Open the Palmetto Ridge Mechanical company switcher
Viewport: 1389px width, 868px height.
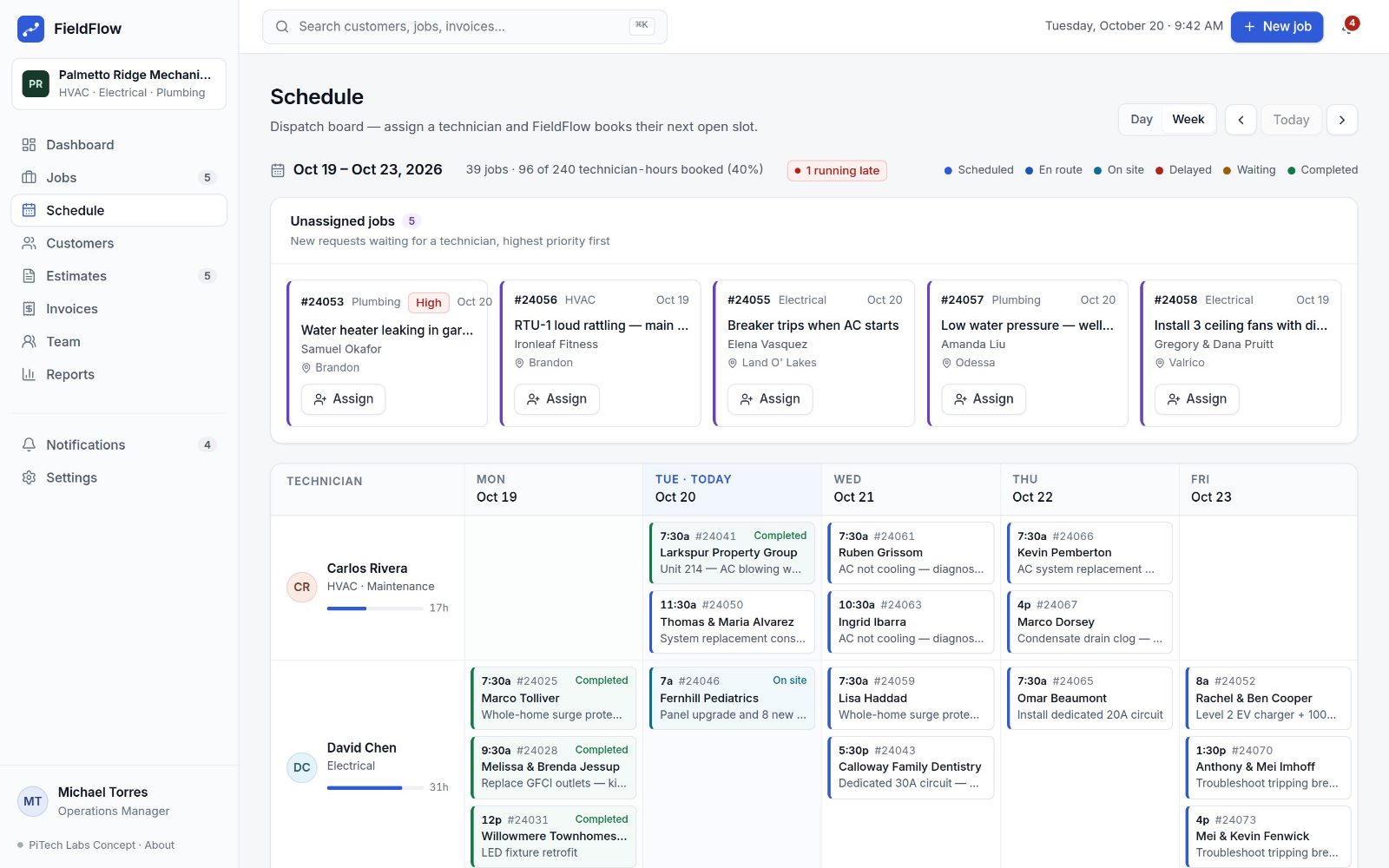click(119, 84)
